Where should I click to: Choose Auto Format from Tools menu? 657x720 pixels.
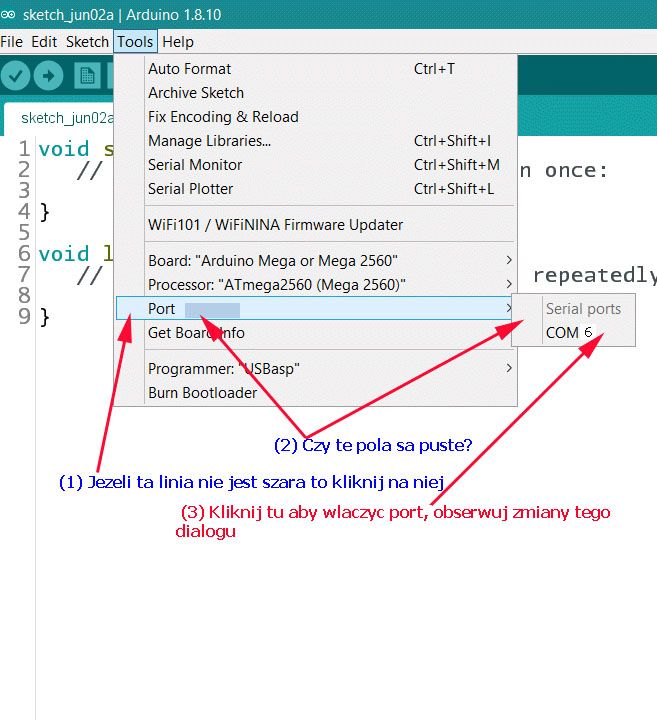pyautogui.click(x=315, y=69)
